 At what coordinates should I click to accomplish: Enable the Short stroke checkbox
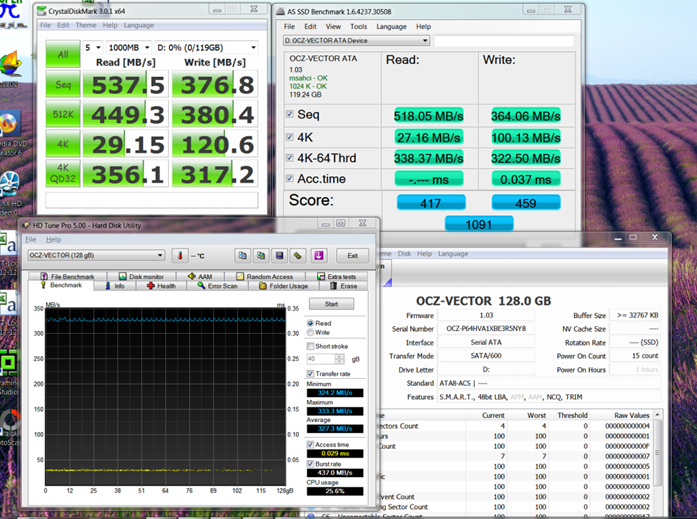click(310, 346)
